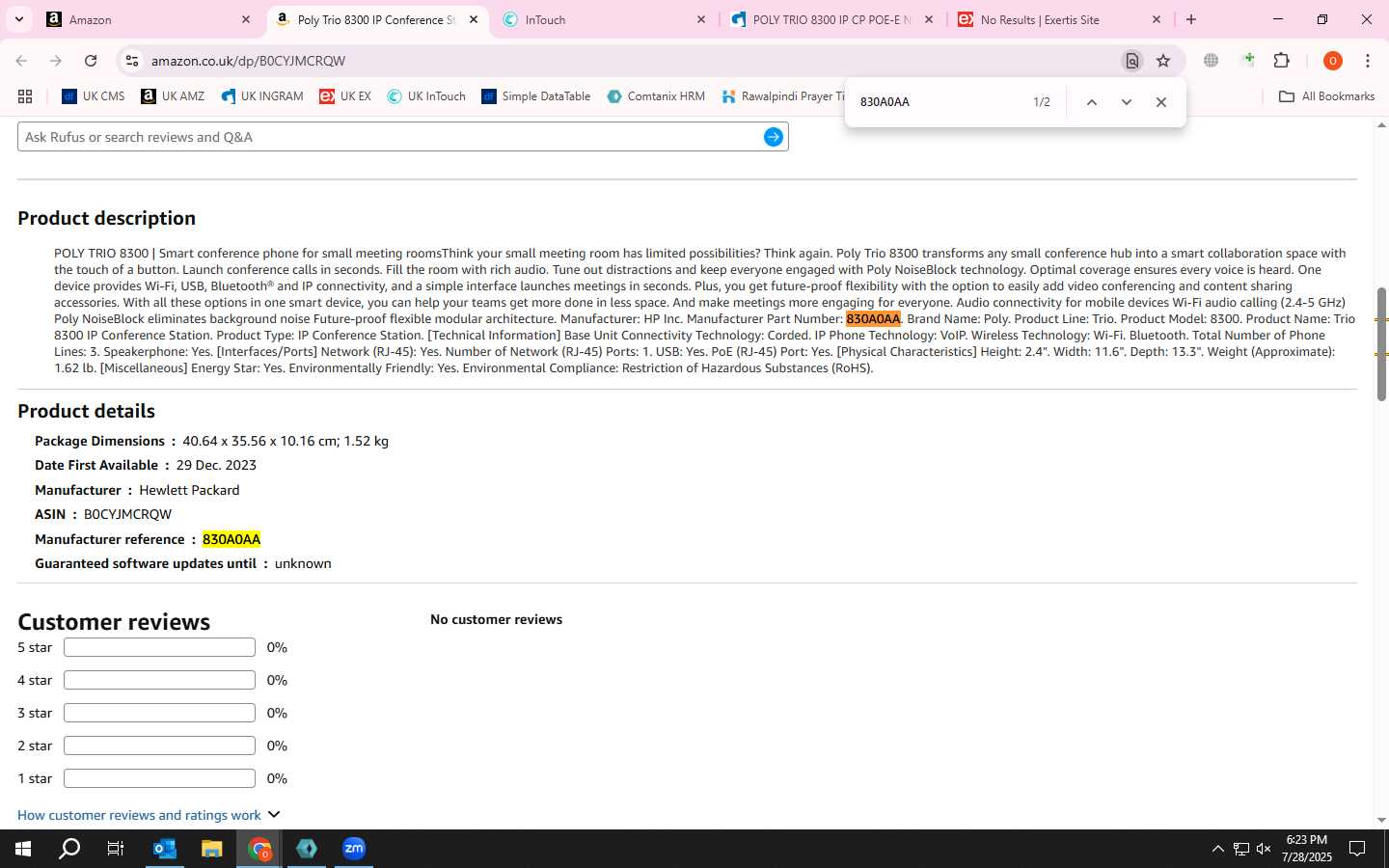Close the Amazon tab
This screenshot has width=1389, height=868.
[246, 19]
